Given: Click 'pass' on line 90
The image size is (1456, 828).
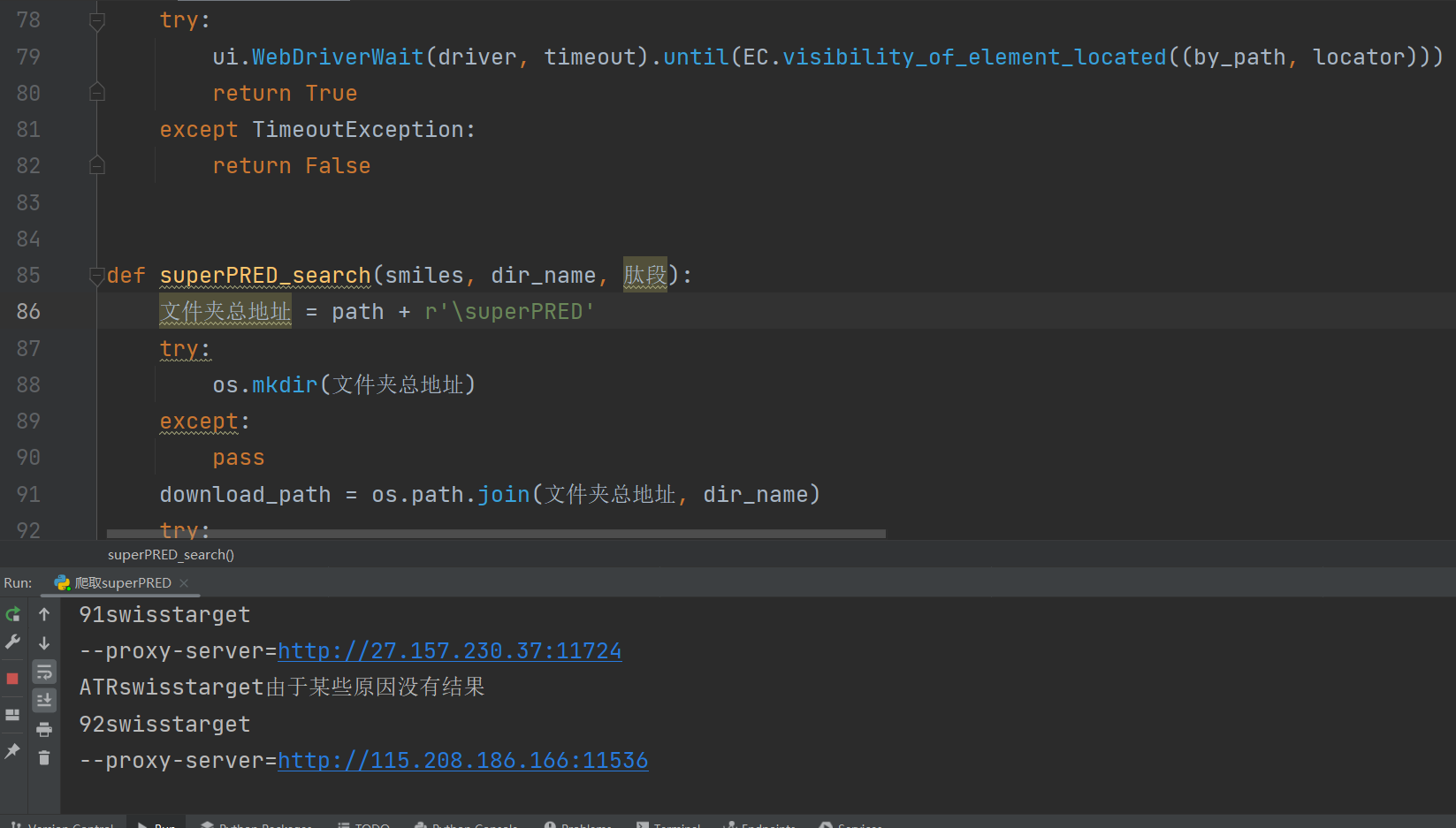Looking at the screenshot, I should coord(239,459).
